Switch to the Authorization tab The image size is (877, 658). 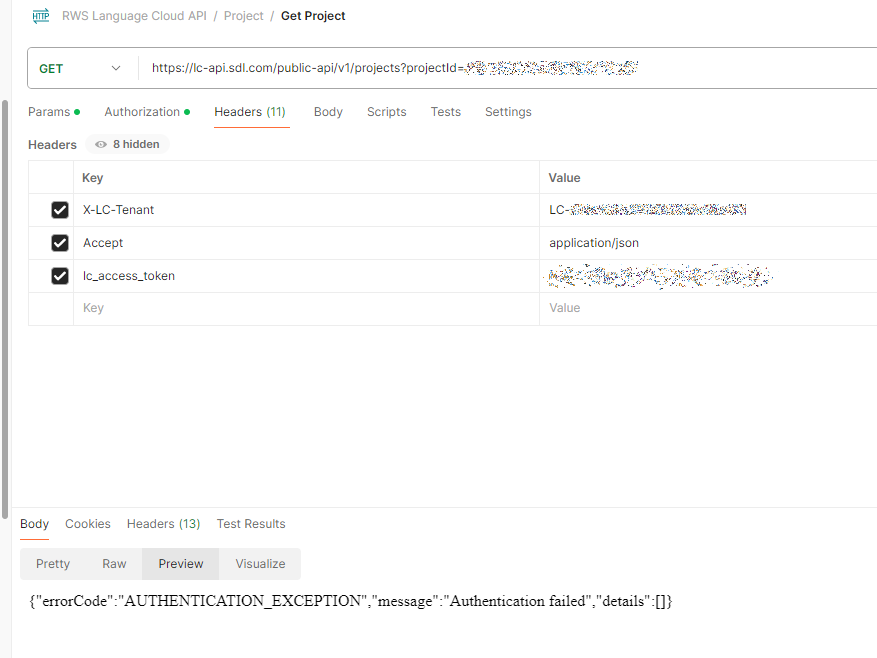tap(147, 112)
